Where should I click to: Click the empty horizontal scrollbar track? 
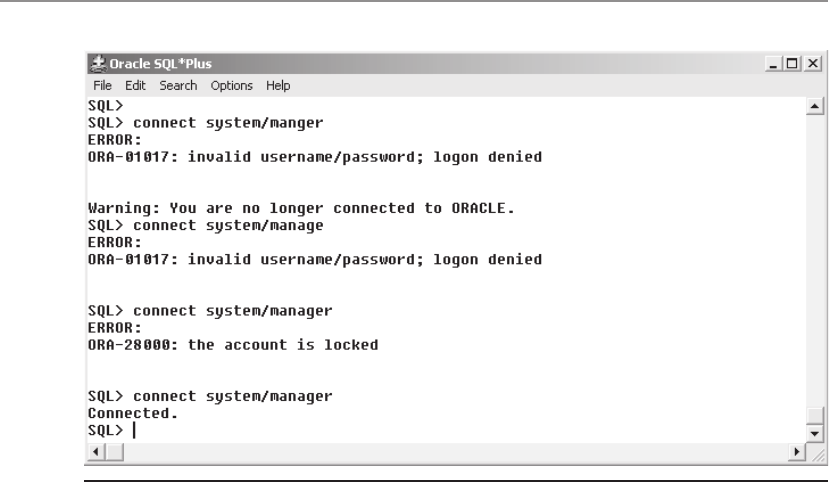456,452
